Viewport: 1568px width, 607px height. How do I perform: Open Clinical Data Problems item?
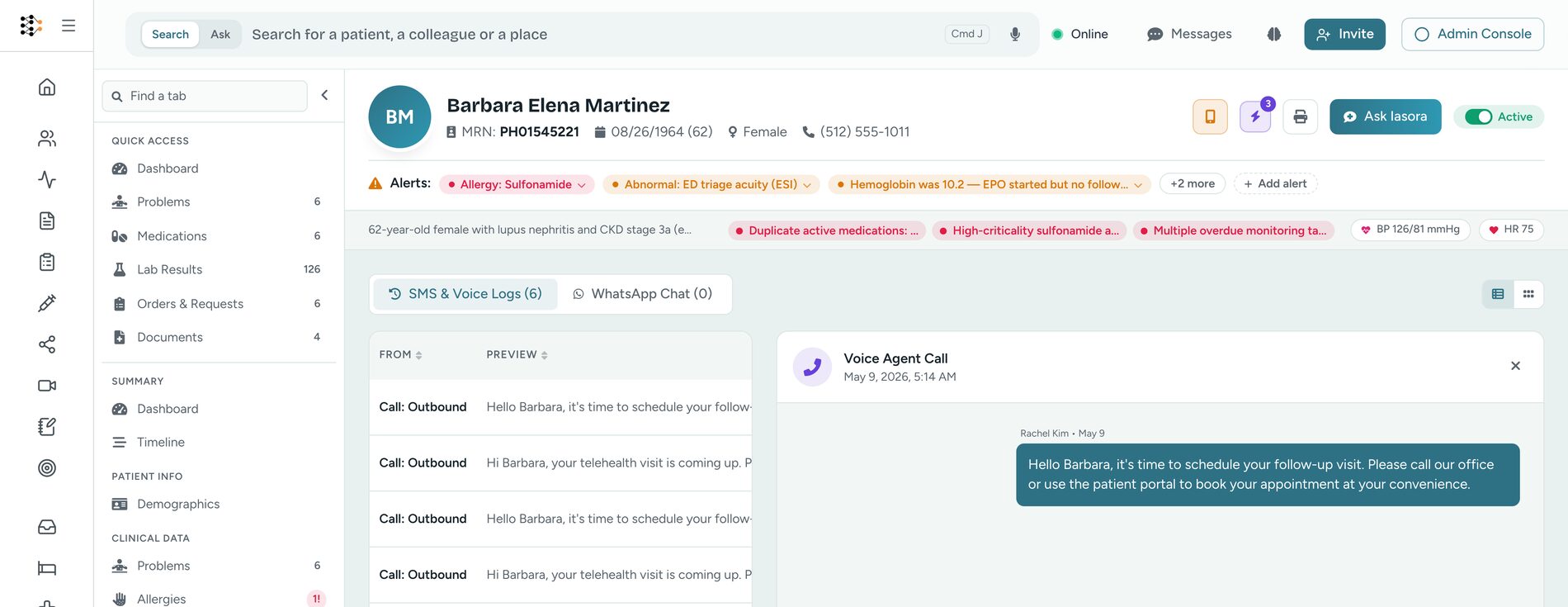click(x=219, y=566)
